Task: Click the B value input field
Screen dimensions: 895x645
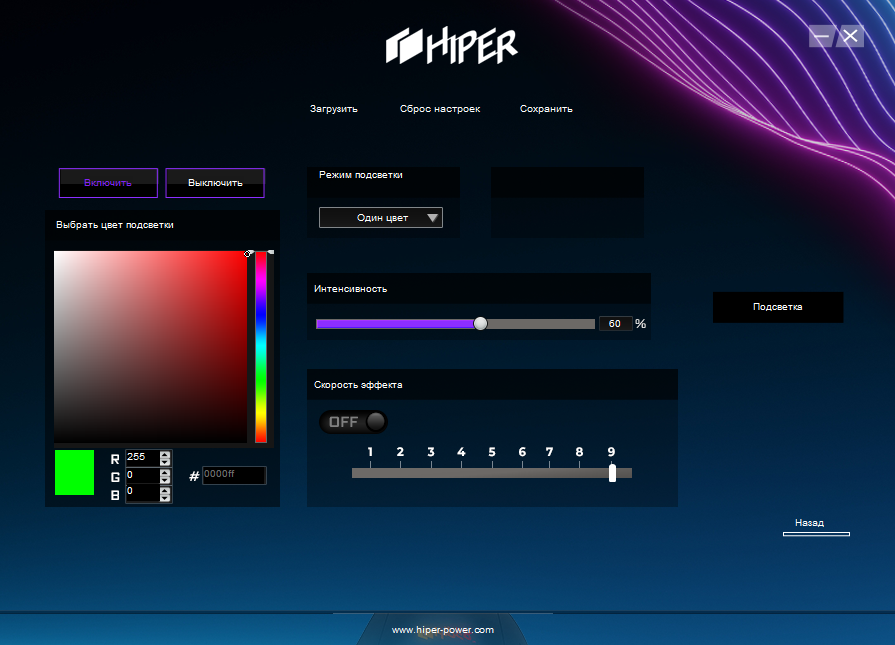Action: (x=142, y=493)
